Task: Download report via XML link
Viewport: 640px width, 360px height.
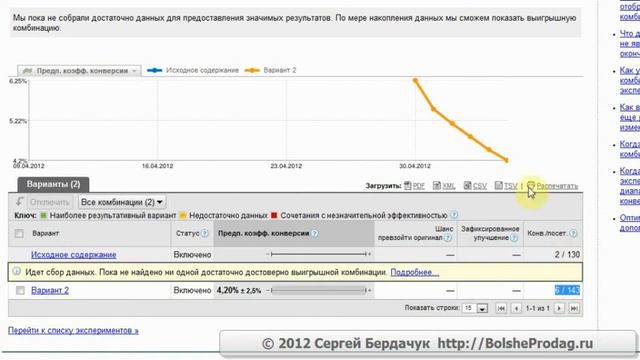Action: pyautogui.click(x=449, y=186)
